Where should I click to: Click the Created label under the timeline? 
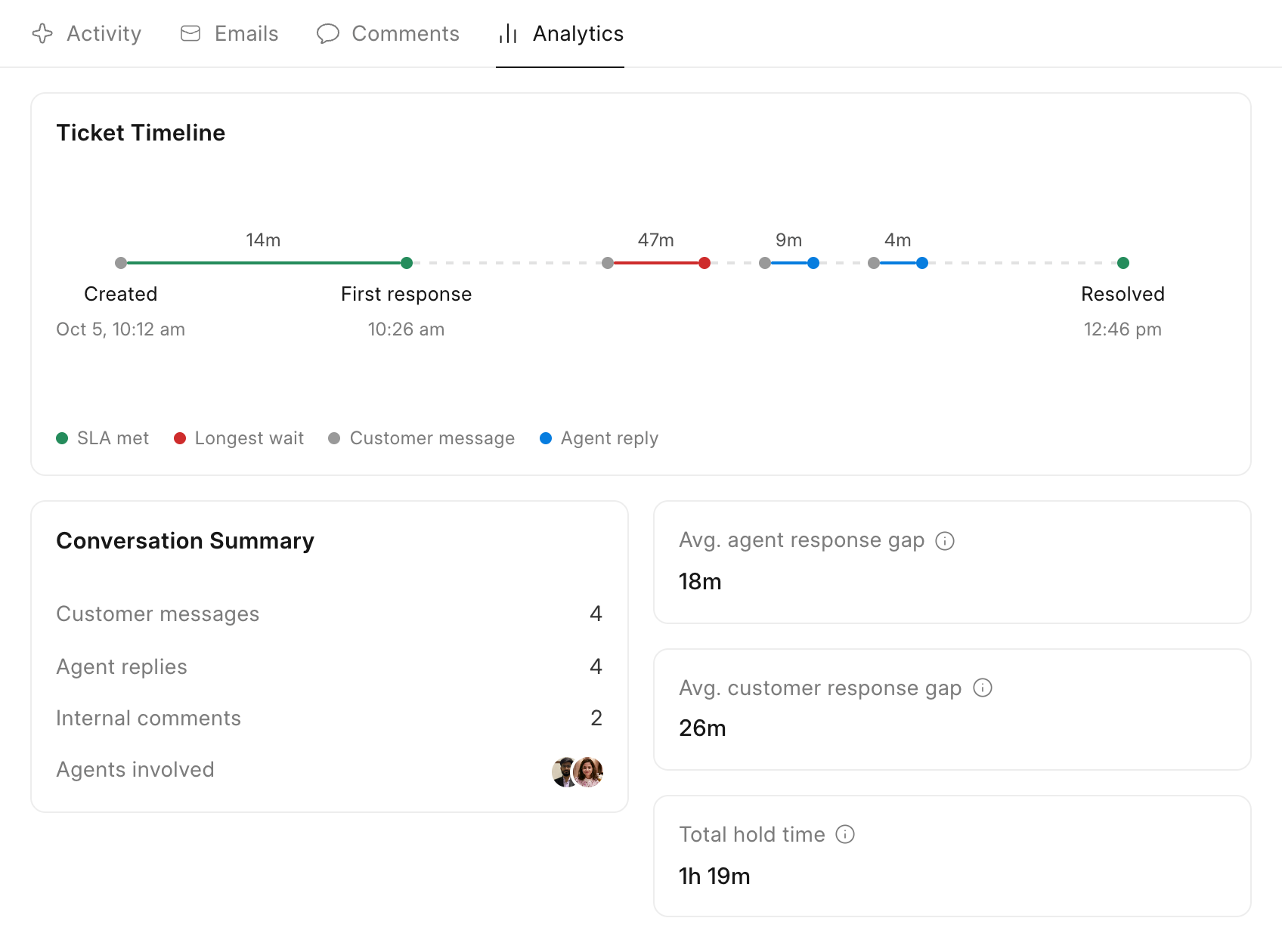pyautogui.click(x=121, y=294)
